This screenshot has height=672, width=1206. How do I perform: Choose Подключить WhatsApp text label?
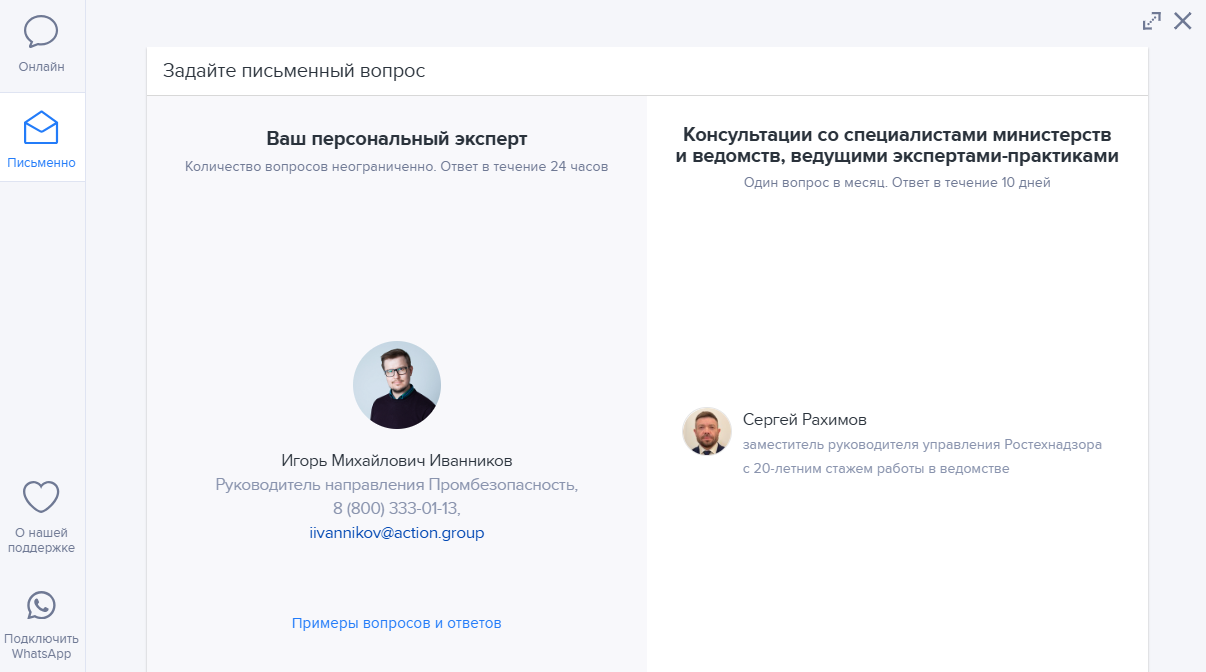(x=41, y=646)
